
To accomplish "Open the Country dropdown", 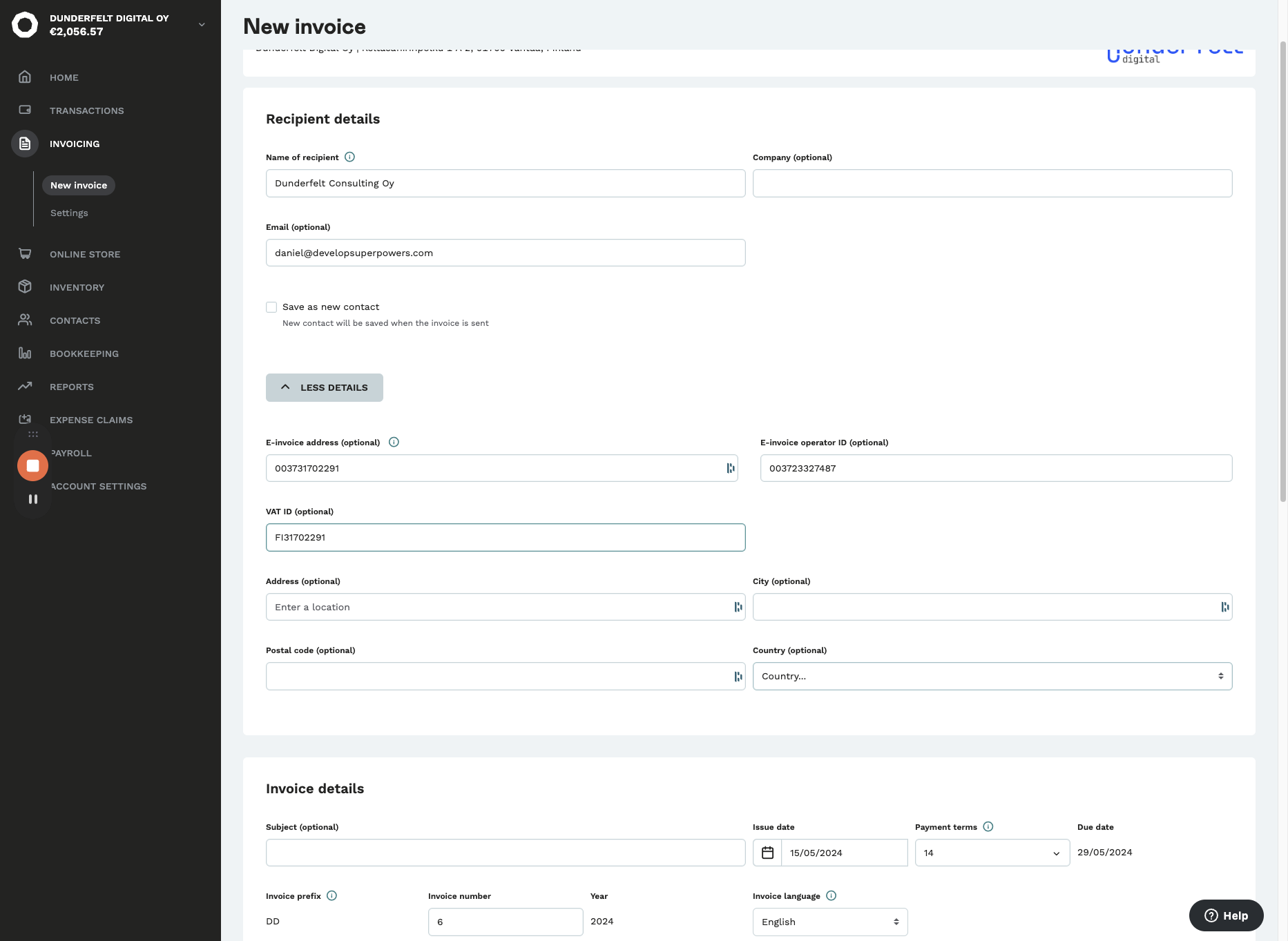I will point(992,677).
